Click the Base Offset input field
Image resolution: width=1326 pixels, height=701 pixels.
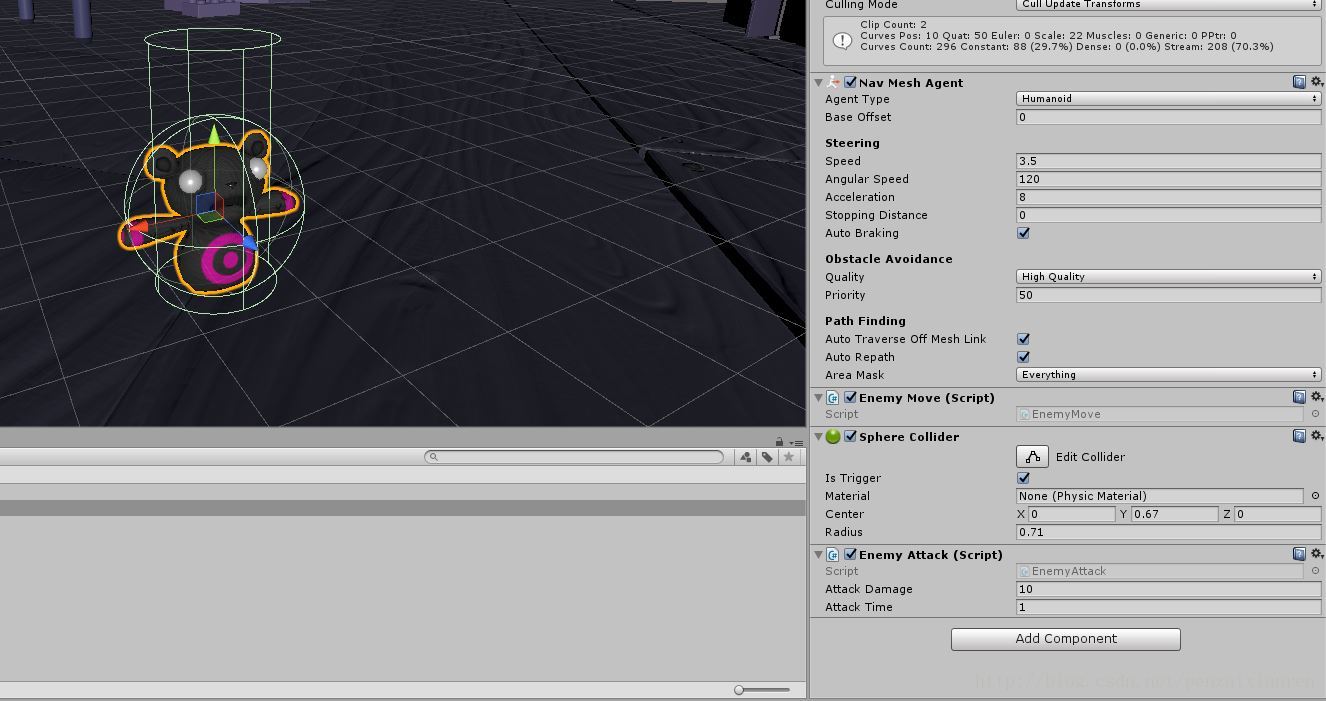[x=1169, y=117]
